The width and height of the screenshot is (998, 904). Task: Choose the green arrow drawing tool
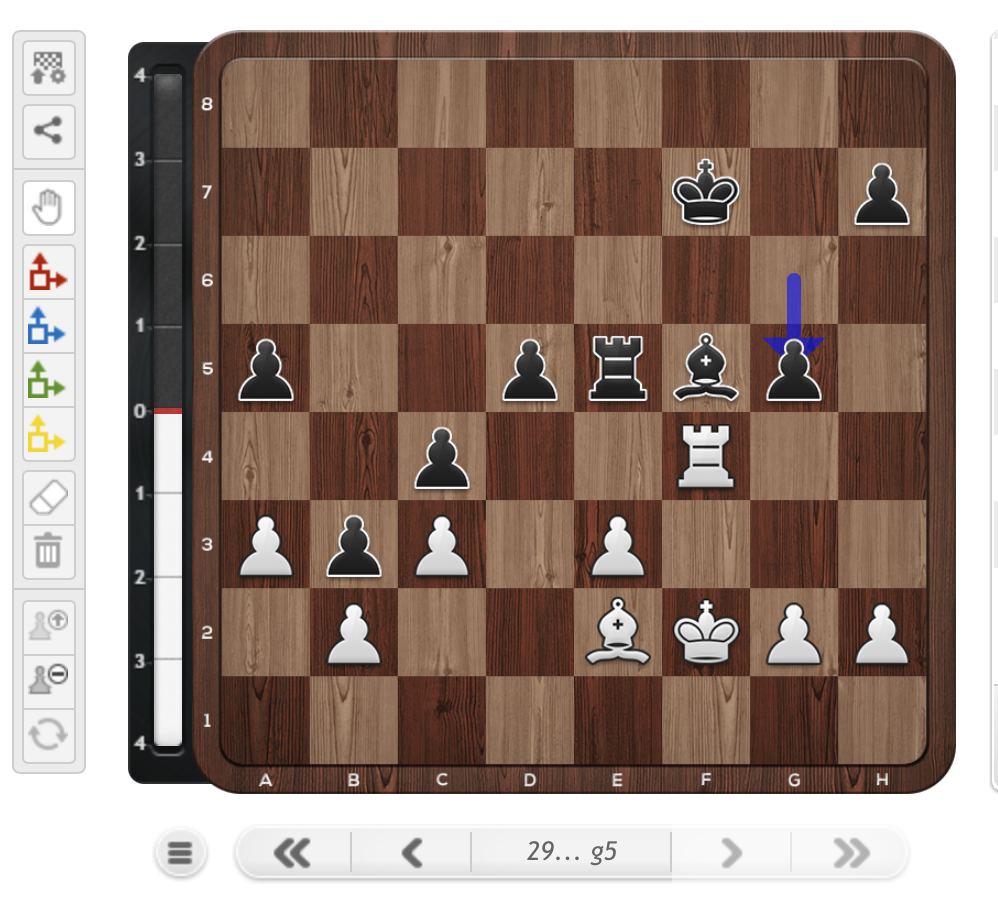(x=48, y=380)
